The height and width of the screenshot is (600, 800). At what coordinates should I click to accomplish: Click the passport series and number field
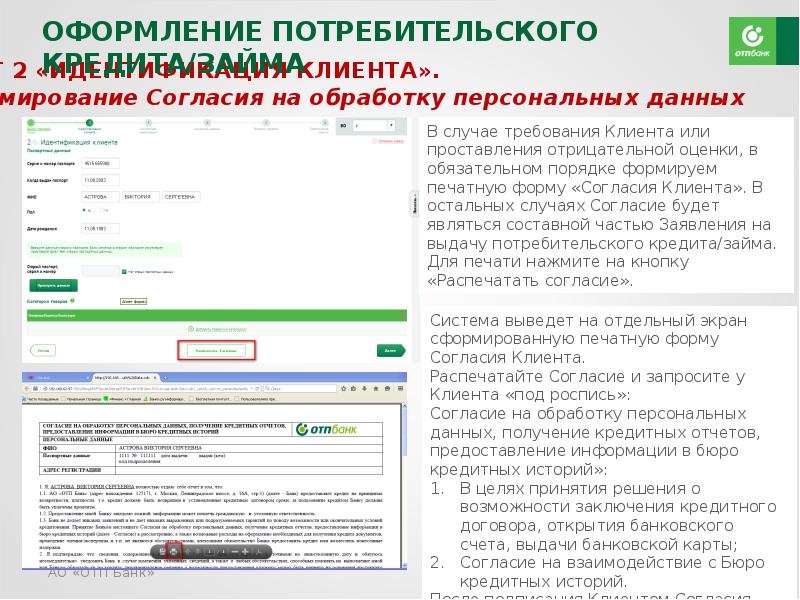click(x=98, y=162)
